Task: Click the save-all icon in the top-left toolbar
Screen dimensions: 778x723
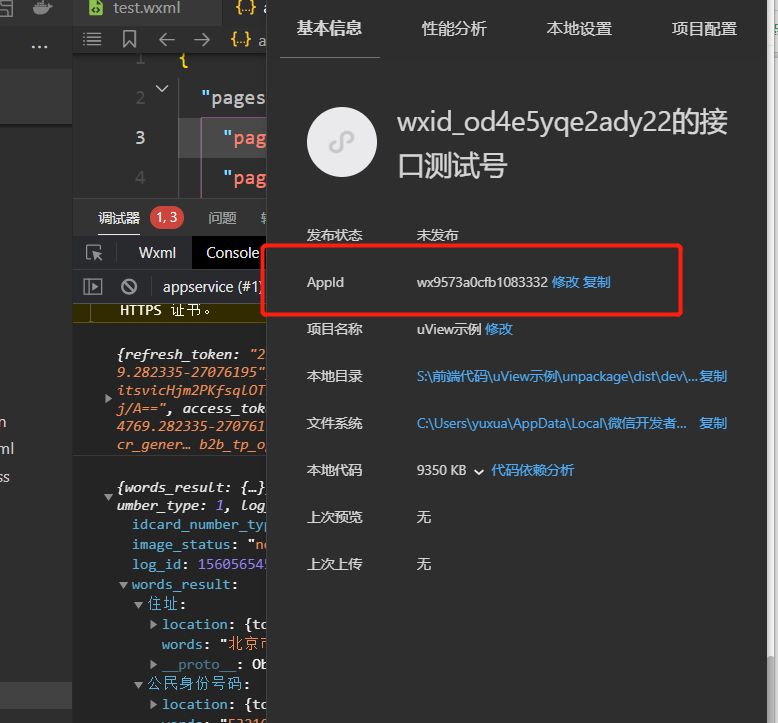Action: [6, 7]
